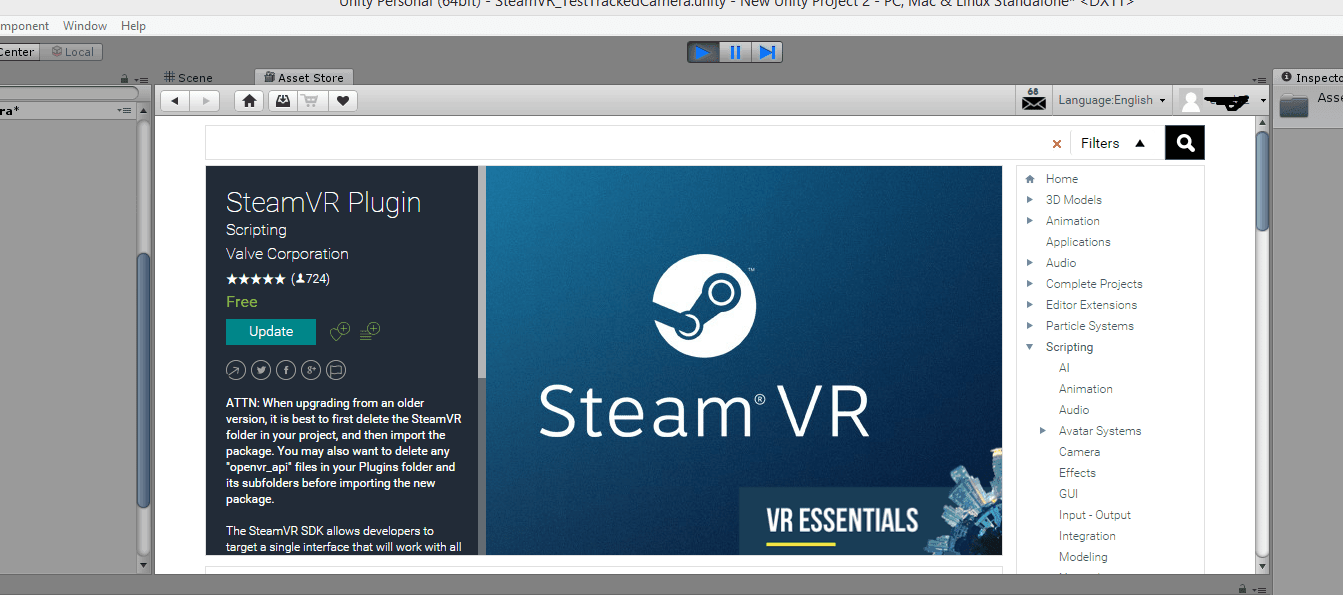
Task: Open the Component menu
Action: pyautogui.click(x=24, y=26)
